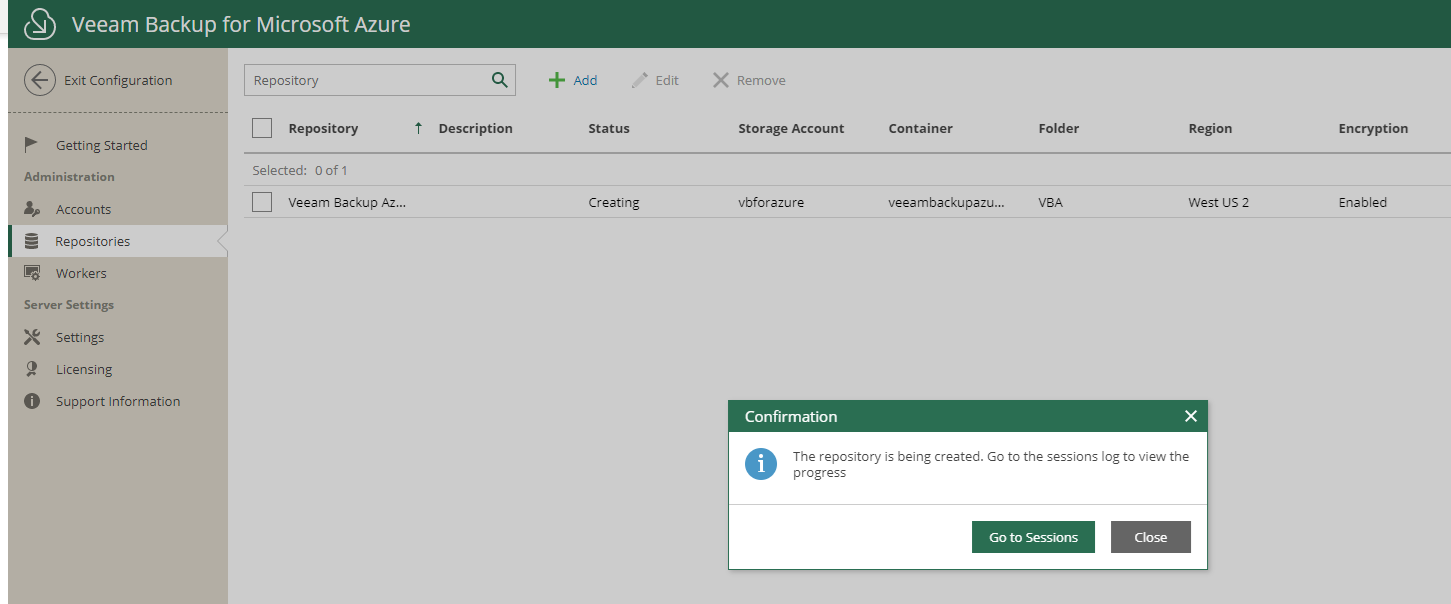Click the Settings wrench icon
The height and width of the screenshot is (604, 1451).
[x=32, y=337]
